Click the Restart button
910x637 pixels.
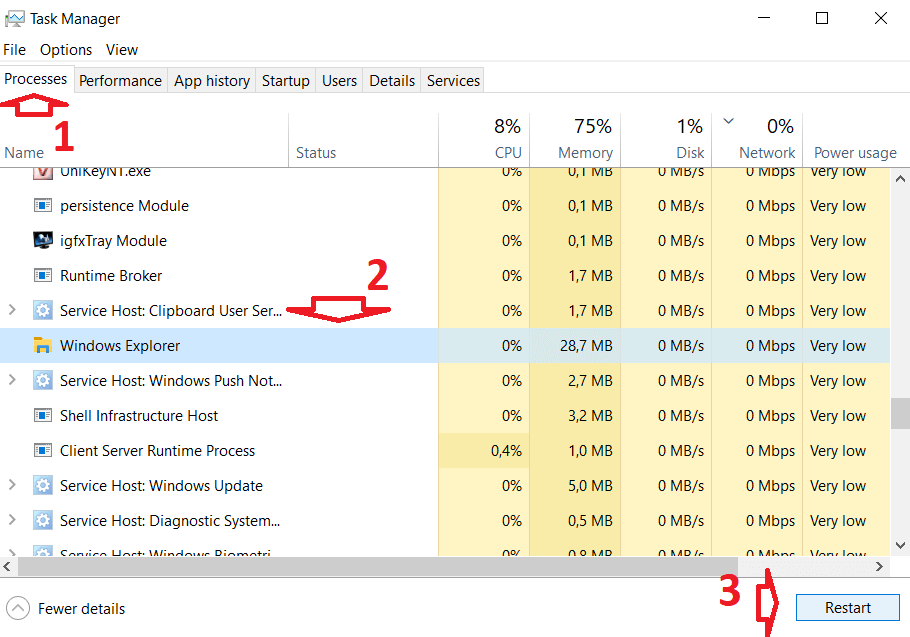coord(847,607)
